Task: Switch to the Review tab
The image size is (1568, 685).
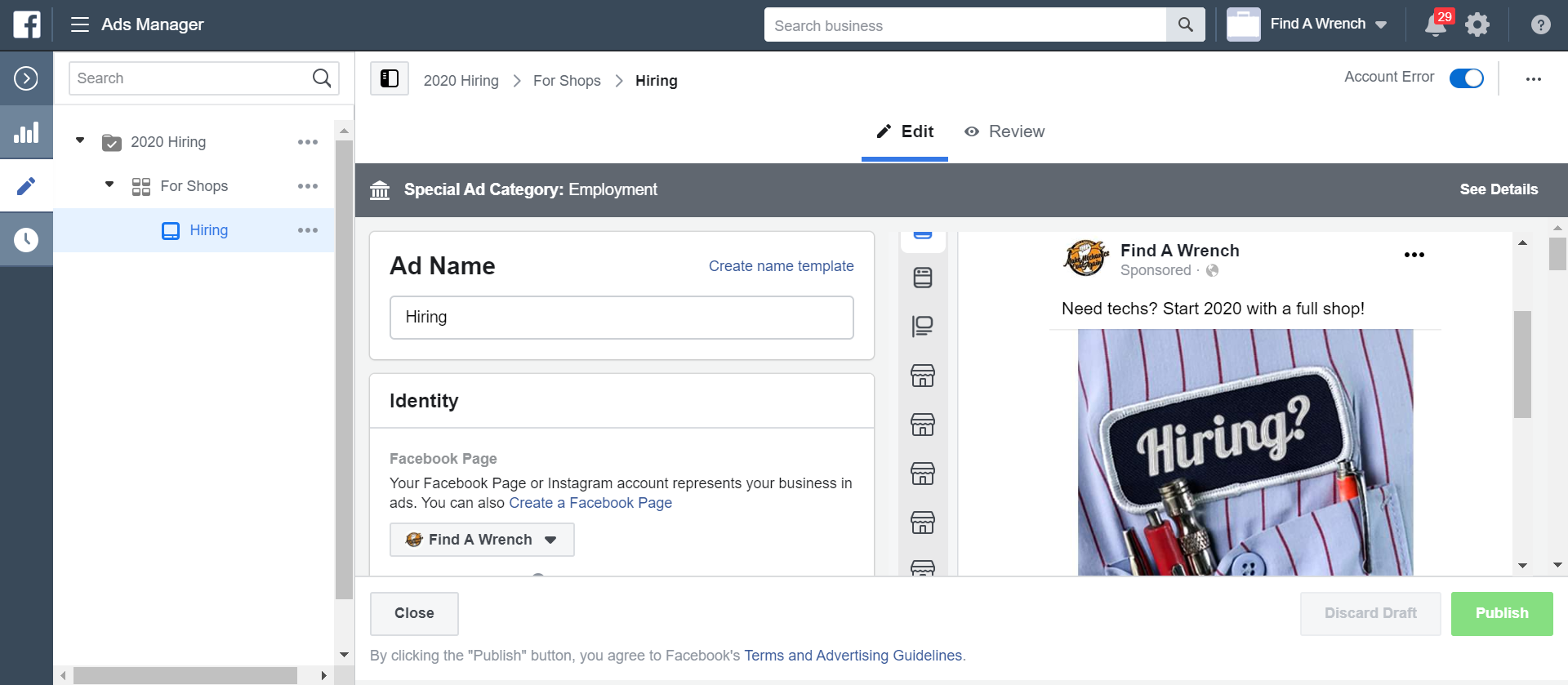Action: pyautogui.click(x=1004, y=131)
